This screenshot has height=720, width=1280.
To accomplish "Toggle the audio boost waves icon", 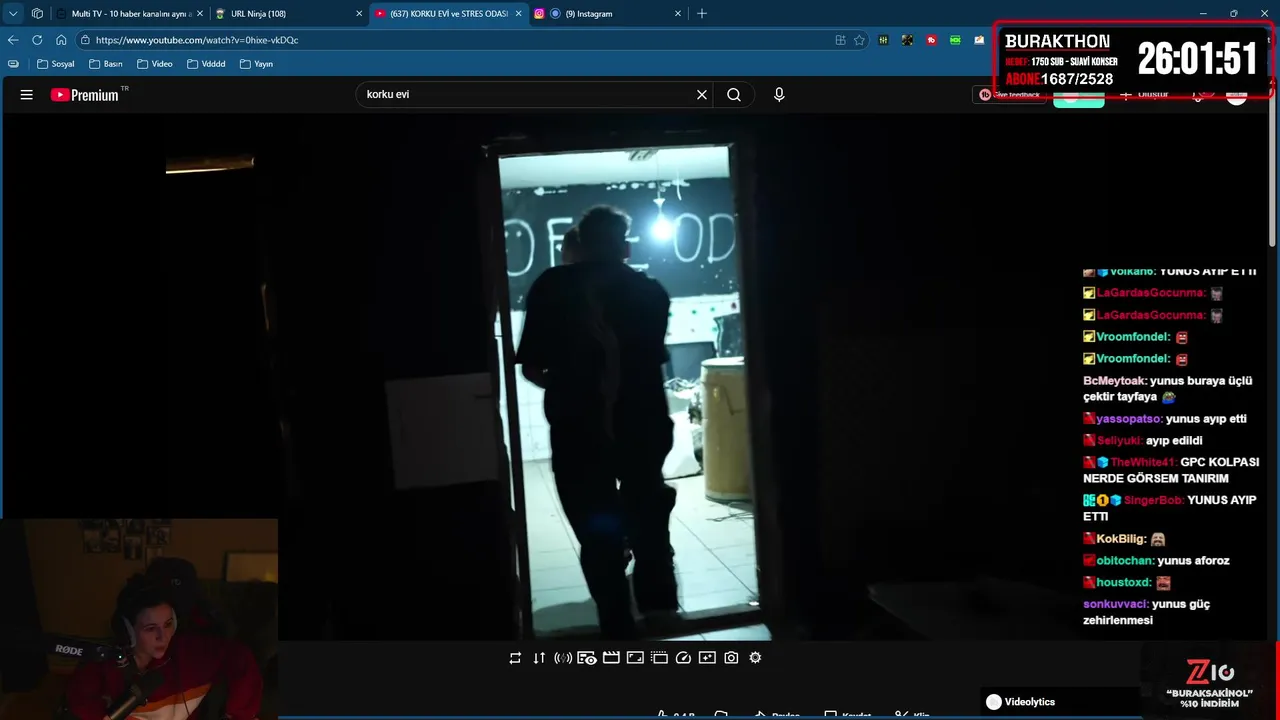I will pyautogui.click(x=563, y=658).
